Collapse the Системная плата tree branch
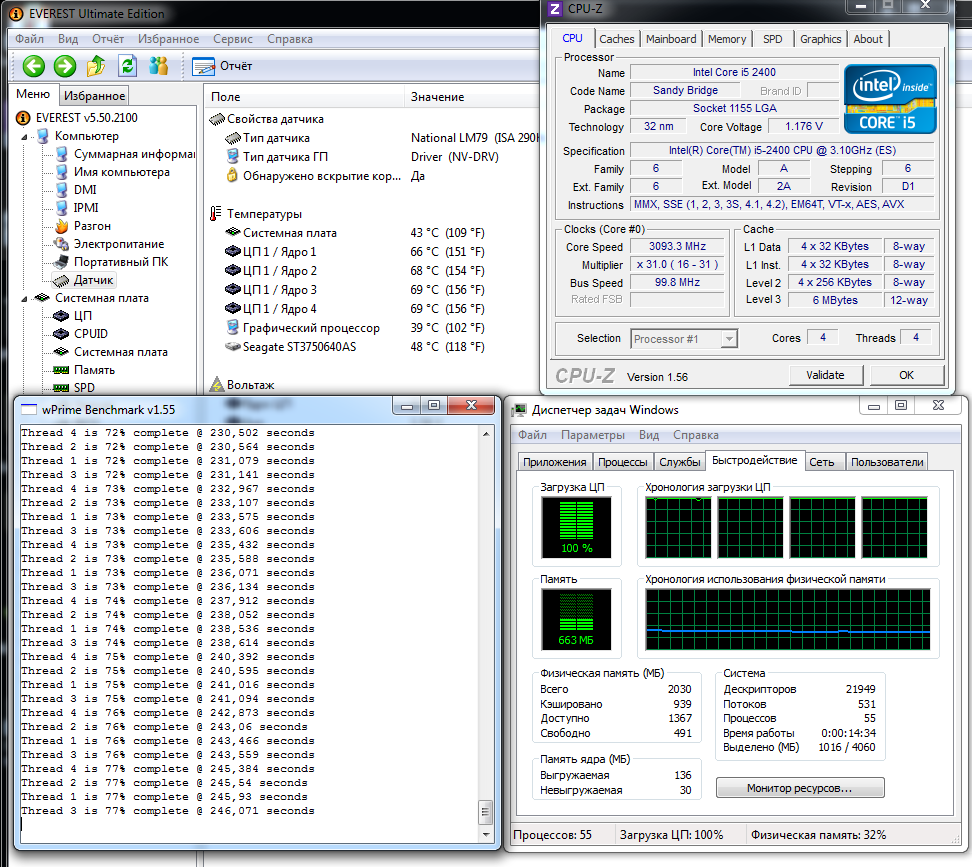Screen dimensions: 977x867 pos(26,298)
